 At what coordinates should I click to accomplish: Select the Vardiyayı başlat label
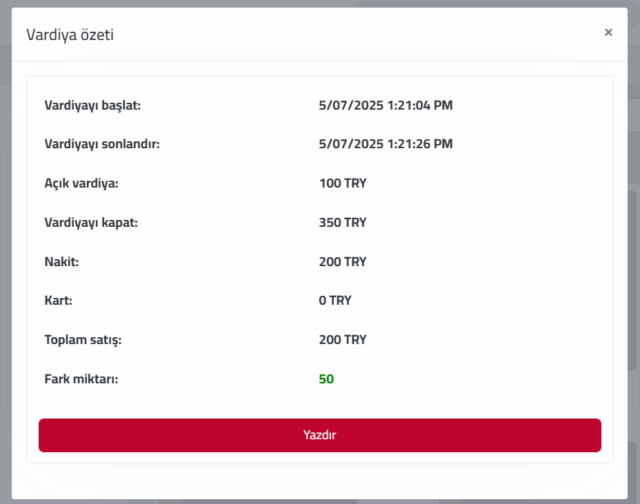click(93, 105)
